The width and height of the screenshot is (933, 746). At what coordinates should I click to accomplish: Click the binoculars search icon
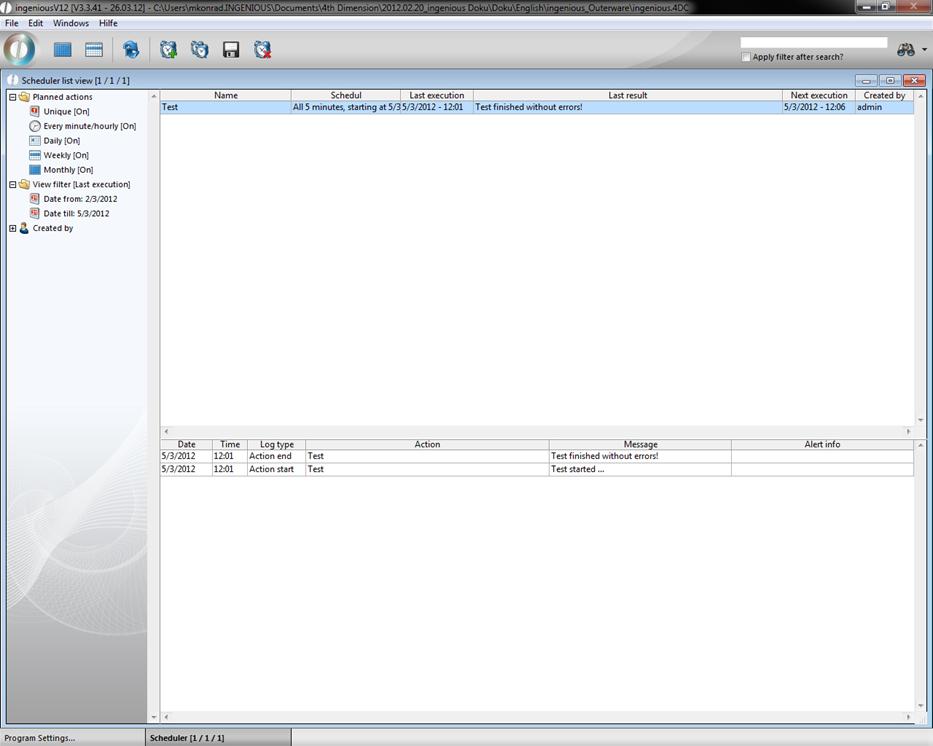pyautogui.click(x=906, y=50)
